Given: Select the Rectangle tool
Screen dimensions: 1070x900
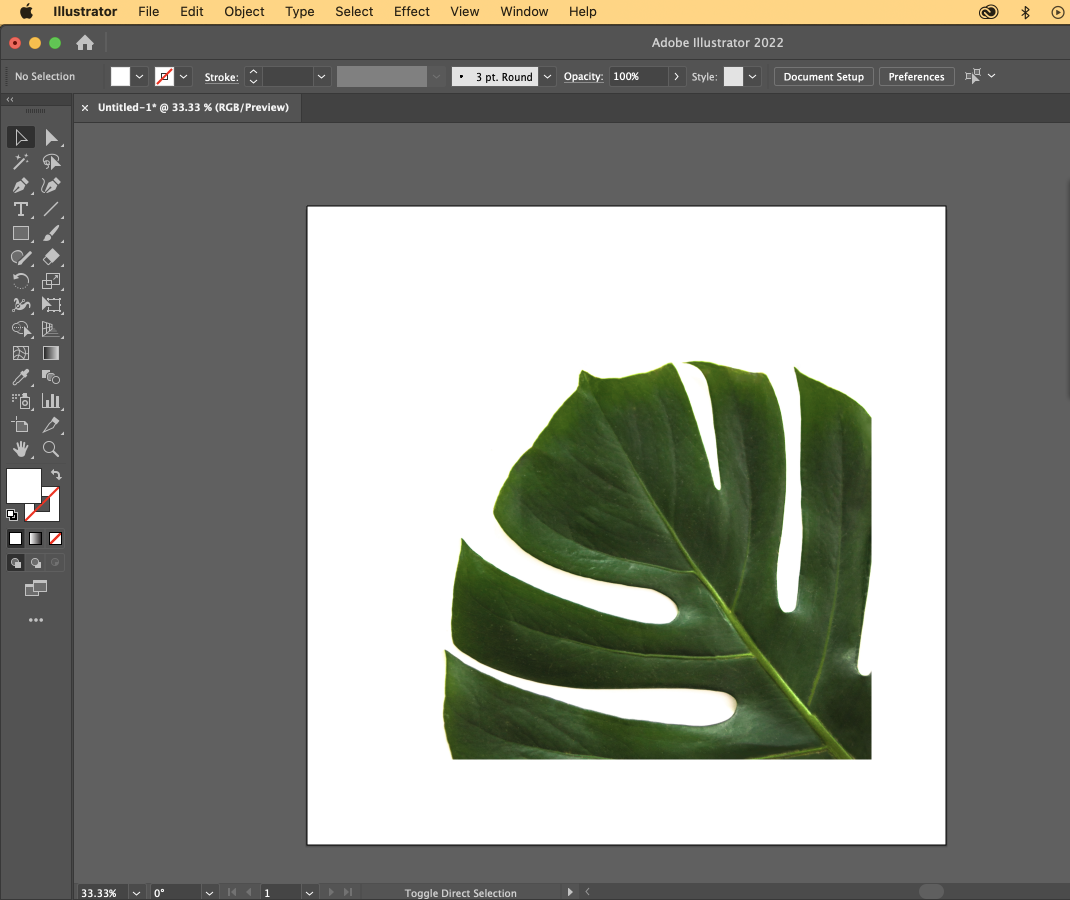Looking at the screenshot, I should pyautogui.click(x=21, y=233).
